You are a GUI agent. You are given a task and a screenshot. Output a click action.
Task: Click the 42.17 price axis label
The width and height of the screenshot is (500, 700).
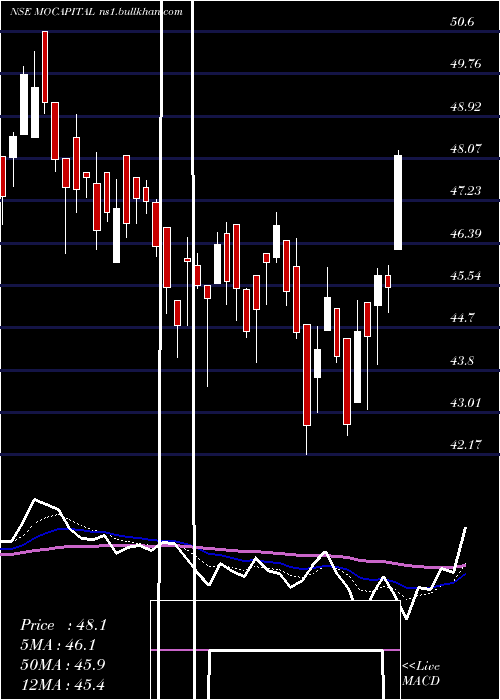pyautogui.click(x=466, y=445)
